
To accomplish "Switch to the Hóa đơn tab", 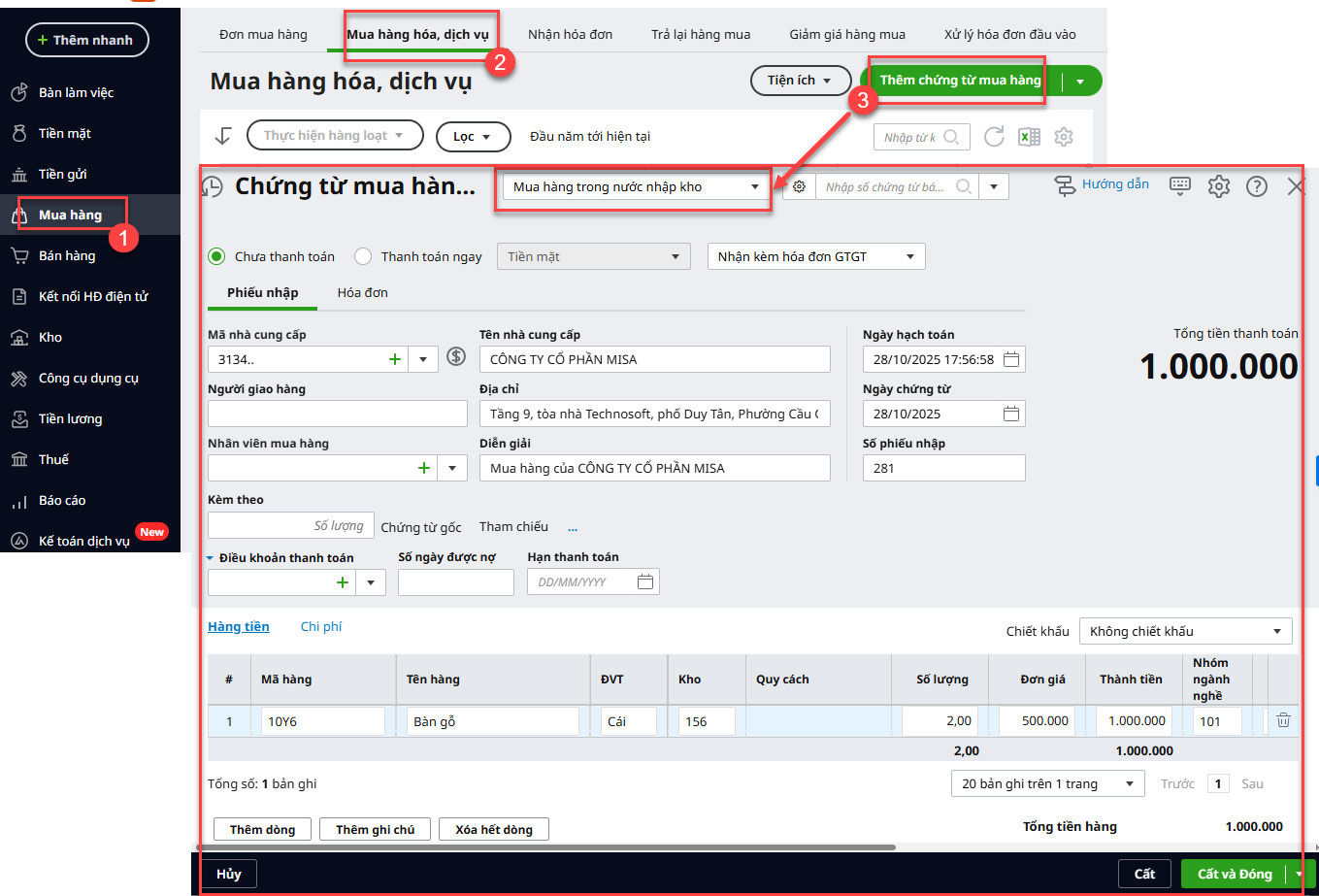I will click(363, 292).
